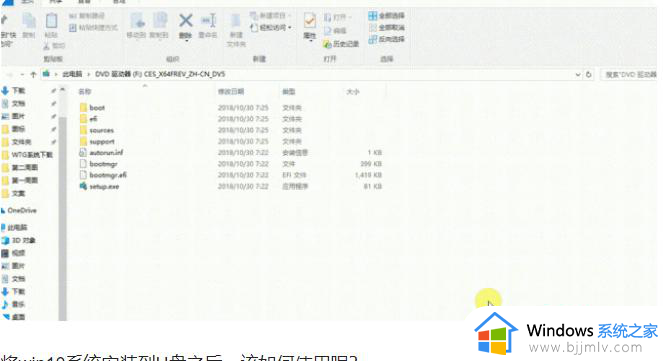Open the address bar history dropdown arrow

[x=578, y=74]
